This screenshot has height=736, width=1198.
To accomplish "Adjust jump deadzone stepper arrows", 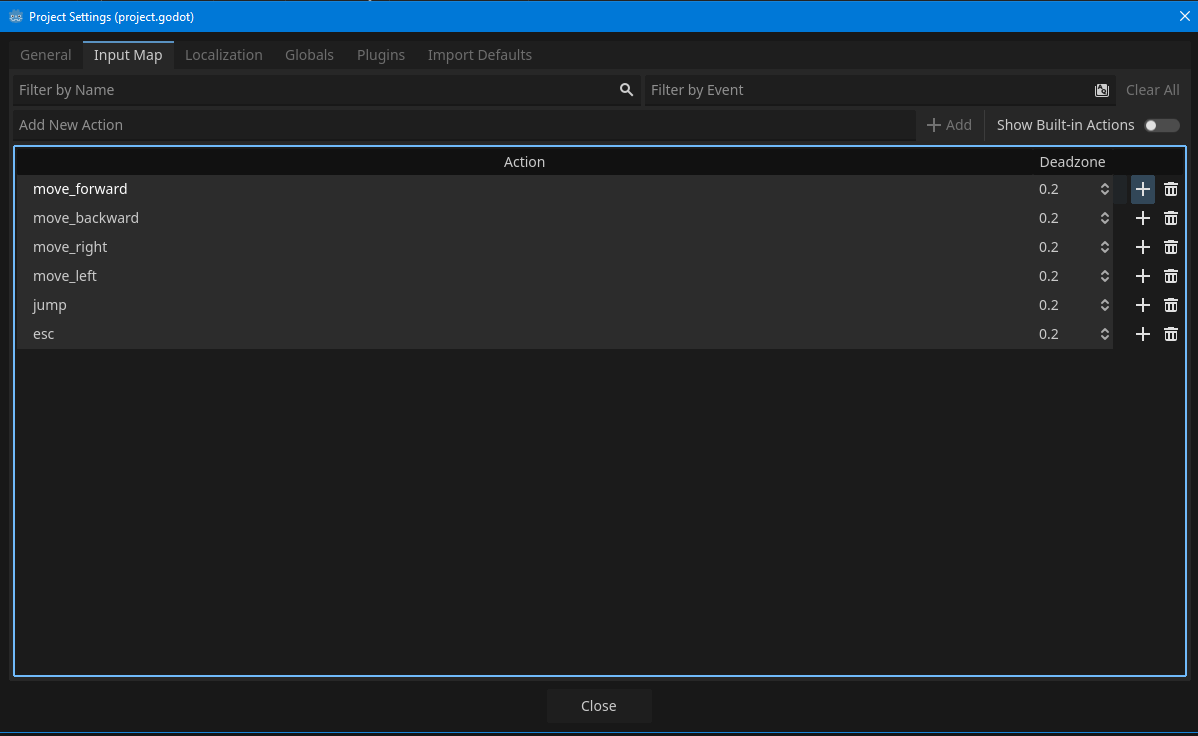I will 1104,305.
